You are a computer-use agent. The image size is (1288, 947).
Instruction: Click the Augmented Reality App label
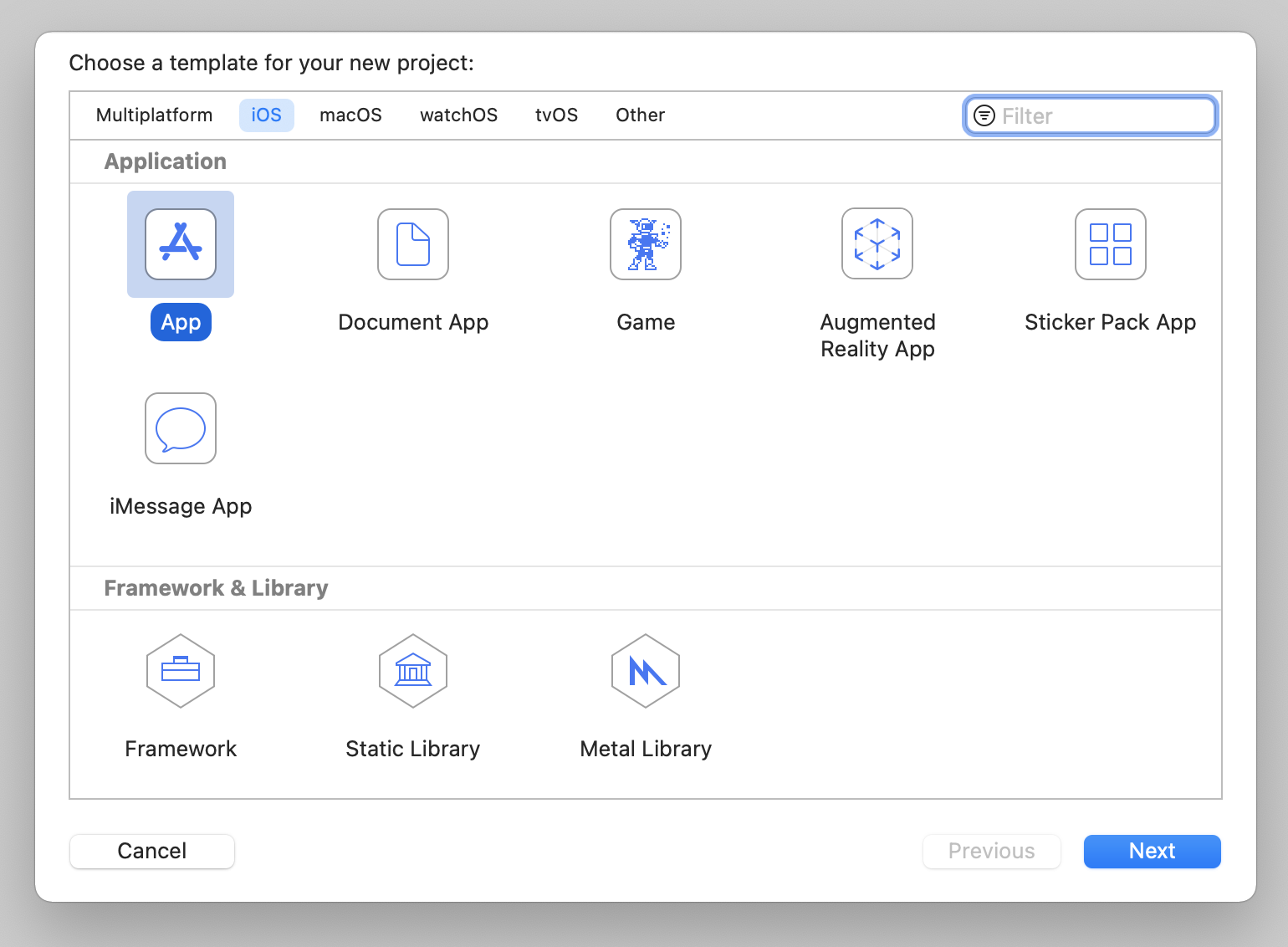coord(877,335)
